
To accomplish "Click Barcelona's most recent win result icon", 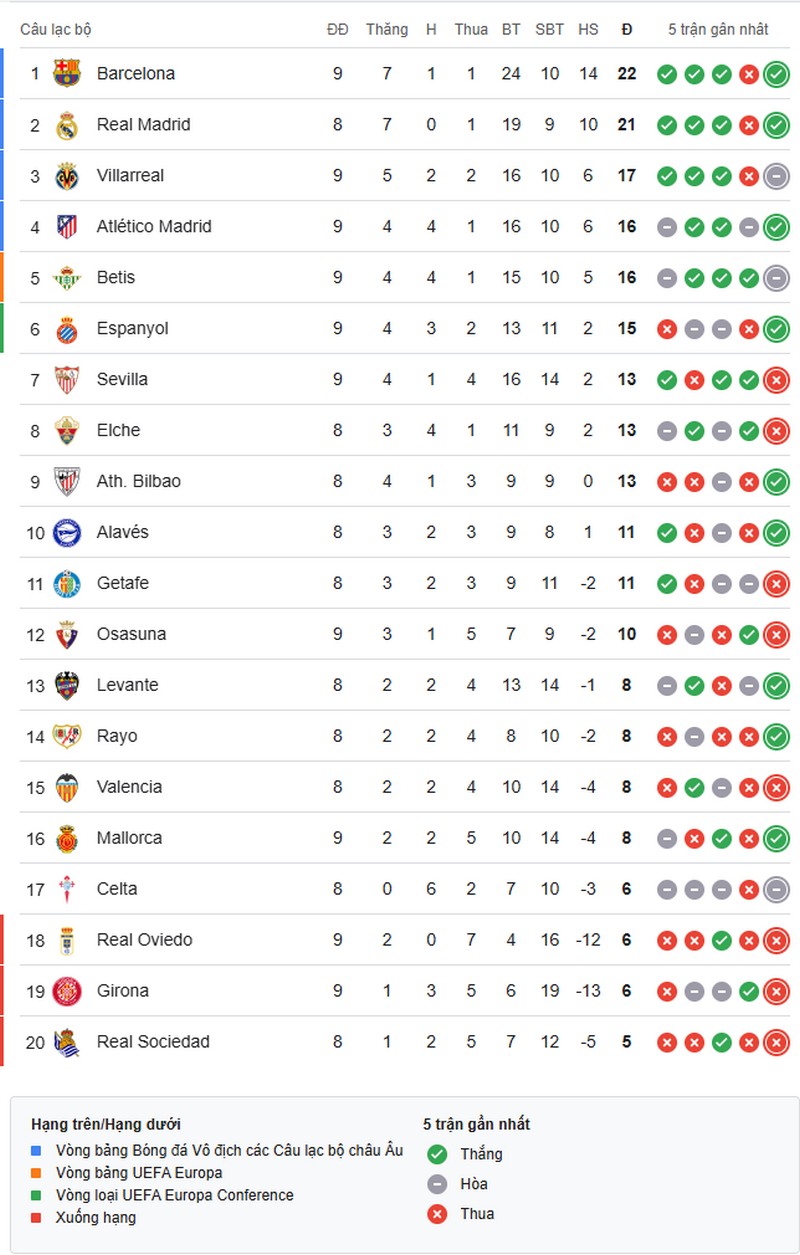I will (776, 74).
